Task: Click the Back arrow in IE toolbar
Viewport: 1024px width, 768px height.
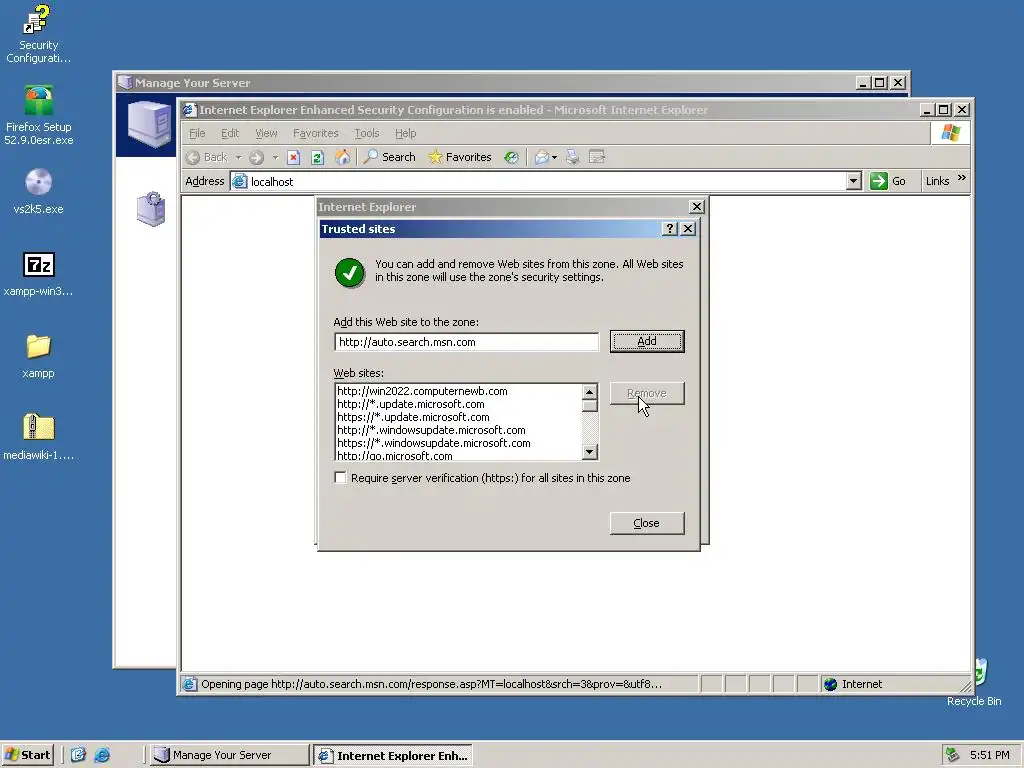Action: click(x=207, y=157)
